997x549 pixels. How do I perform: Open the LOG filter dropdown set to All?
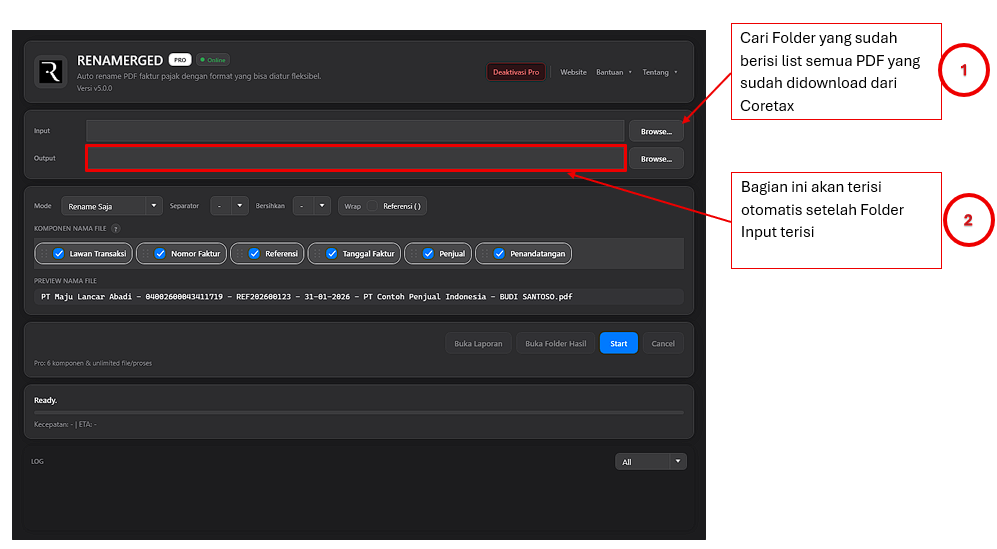650,462
